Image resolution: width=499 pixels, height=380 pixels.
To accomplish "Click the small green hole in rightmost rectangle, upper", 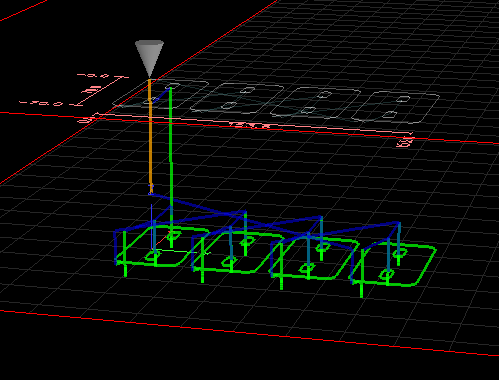I will [x=399, y=253].
